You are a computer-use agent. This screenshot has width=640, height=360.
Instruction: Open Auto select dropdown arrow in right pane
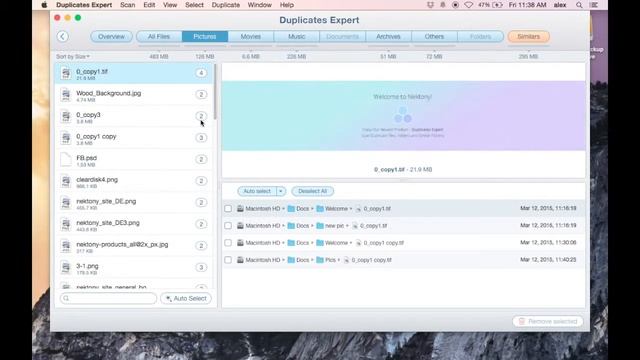(x=281, y=191)
